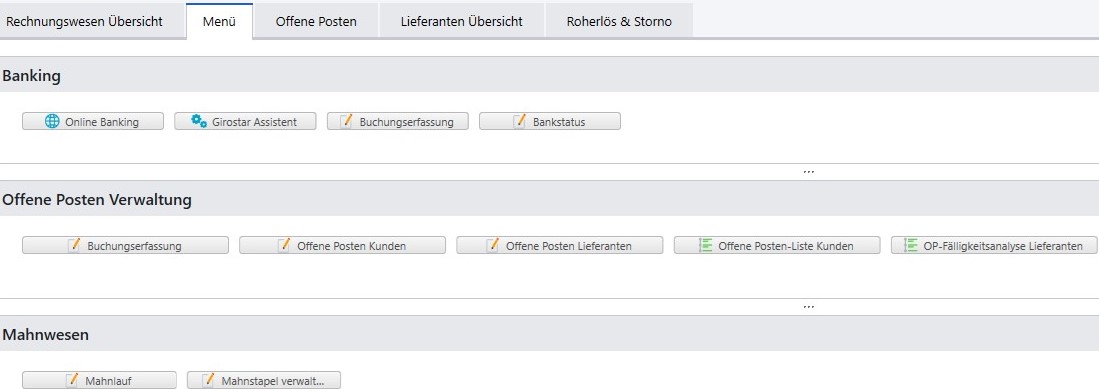Click the Mahnwesen section header
The width and height of the screenshot is (1099, 389).
pos(550,335)
